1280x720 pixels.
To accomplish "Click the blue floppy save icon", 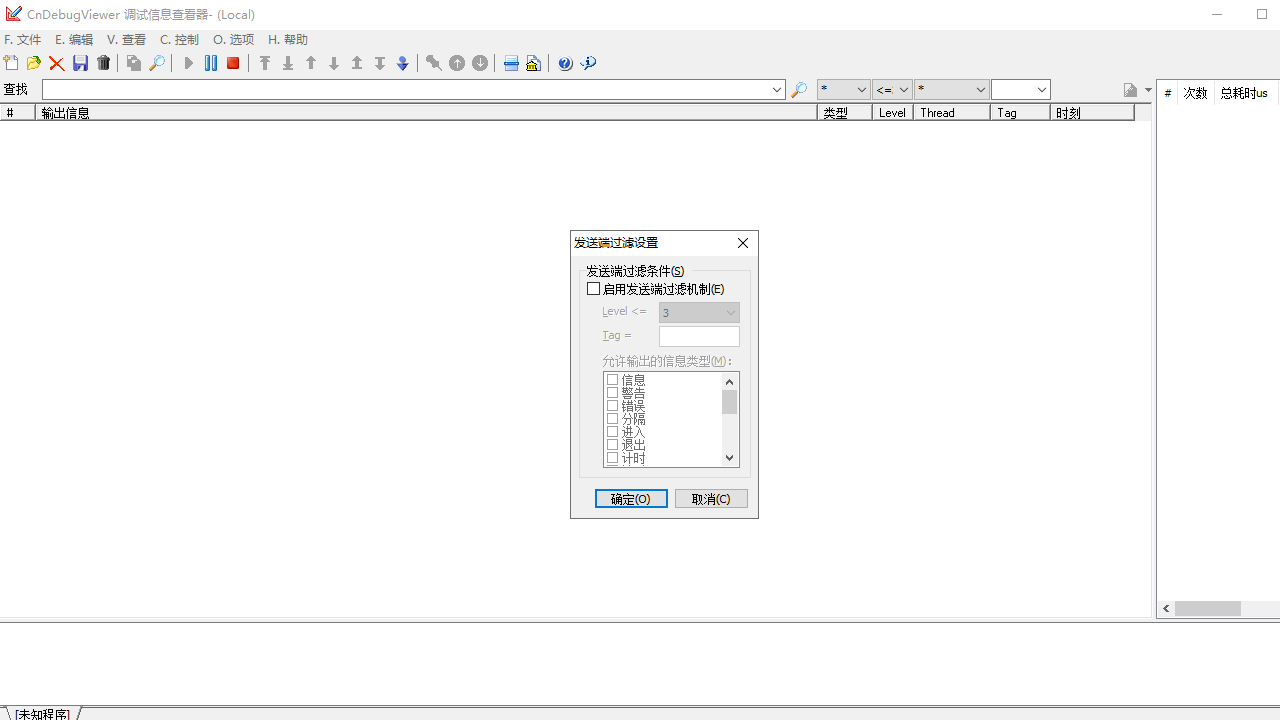I will pos(81,63).
